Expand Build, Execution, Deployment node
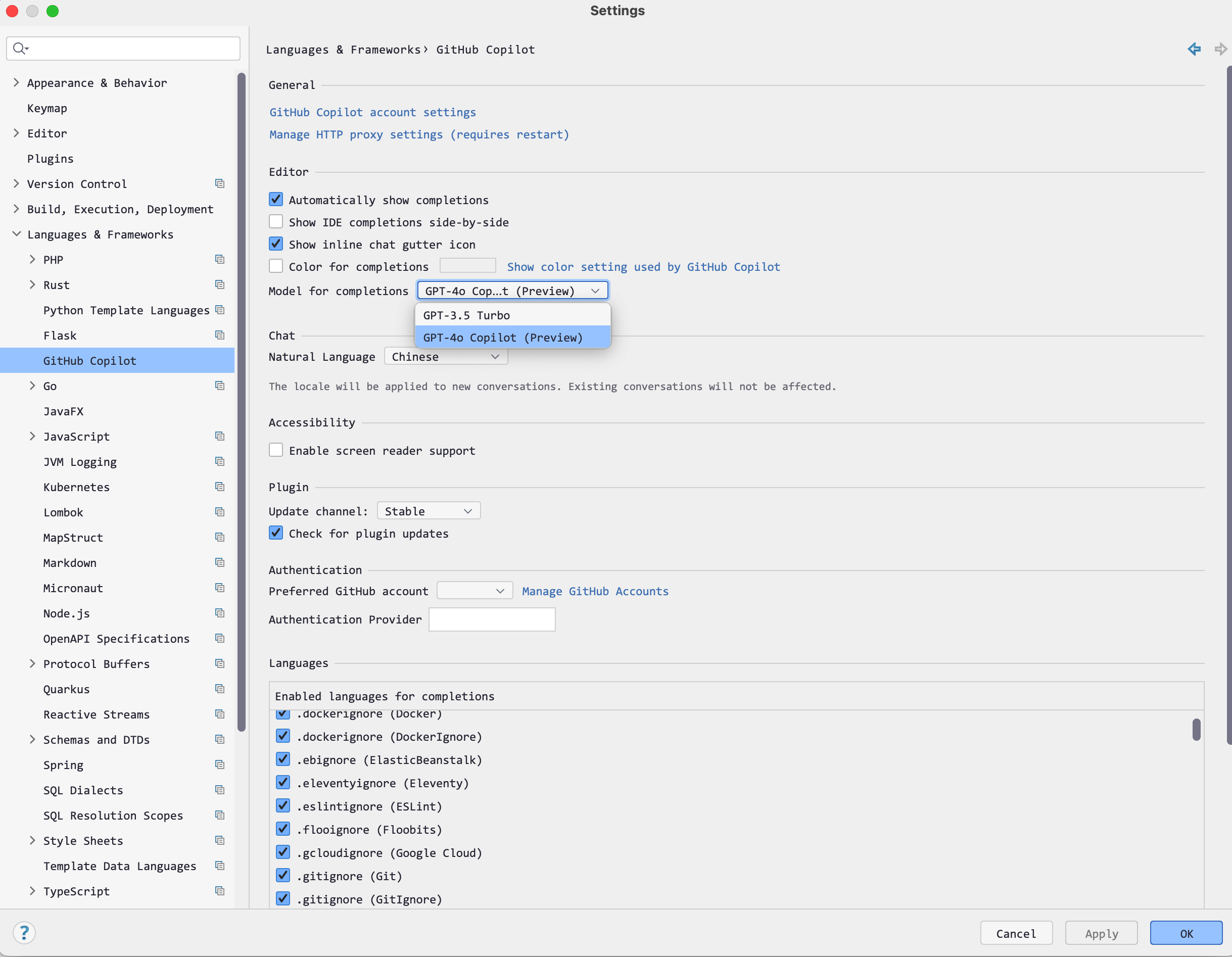Screen dimensions: 1232x957 click(x=16, y=209)
